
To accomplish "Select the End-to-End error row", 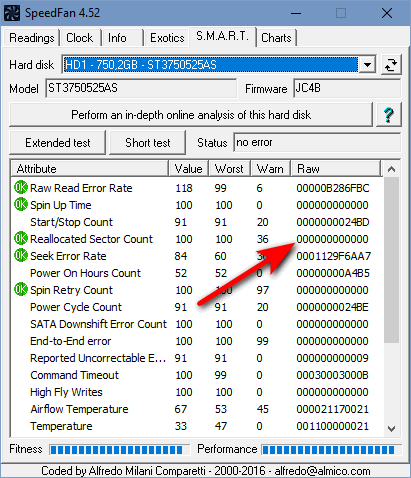I will pyautogui.click(x=197, y=341).
